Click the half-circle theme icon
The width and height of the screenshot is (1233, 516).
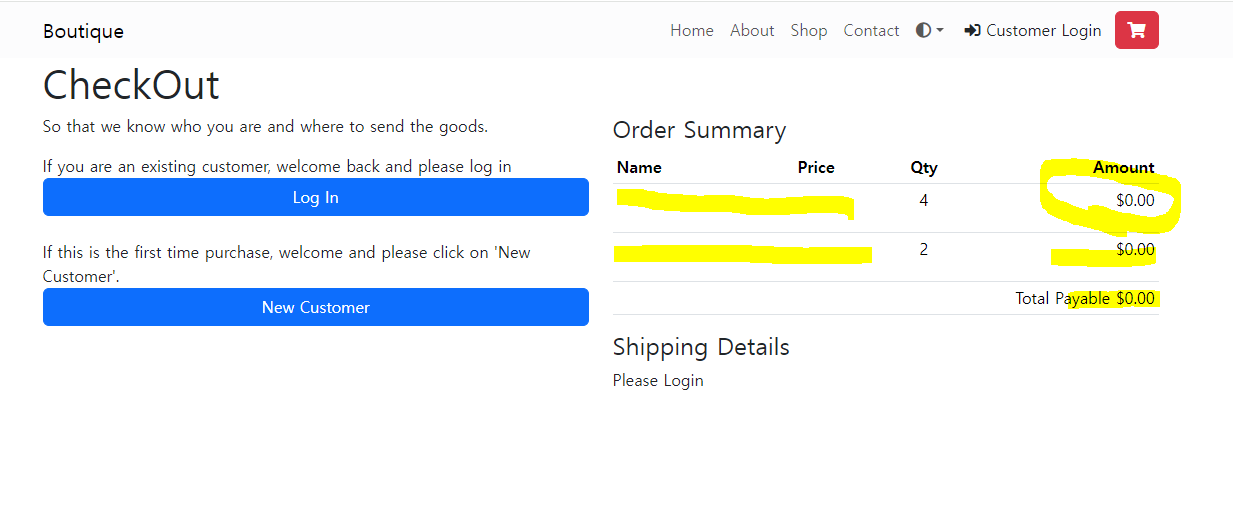click(x=923, y=30)
